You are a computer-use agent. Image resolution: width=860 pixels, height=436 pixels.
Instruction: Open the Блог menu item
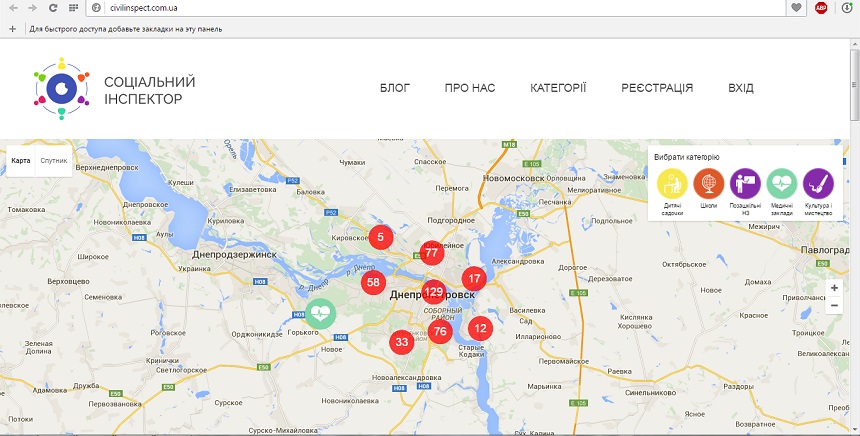coord(395,88)
